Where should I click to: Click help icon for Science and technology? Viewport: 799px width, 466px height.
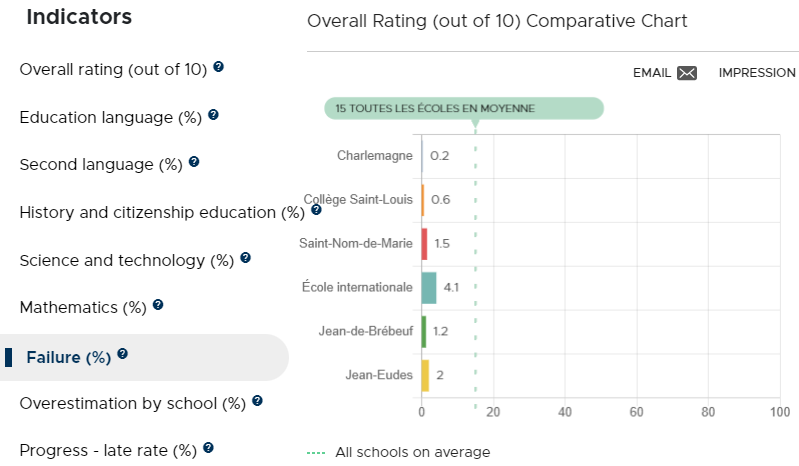245,258
